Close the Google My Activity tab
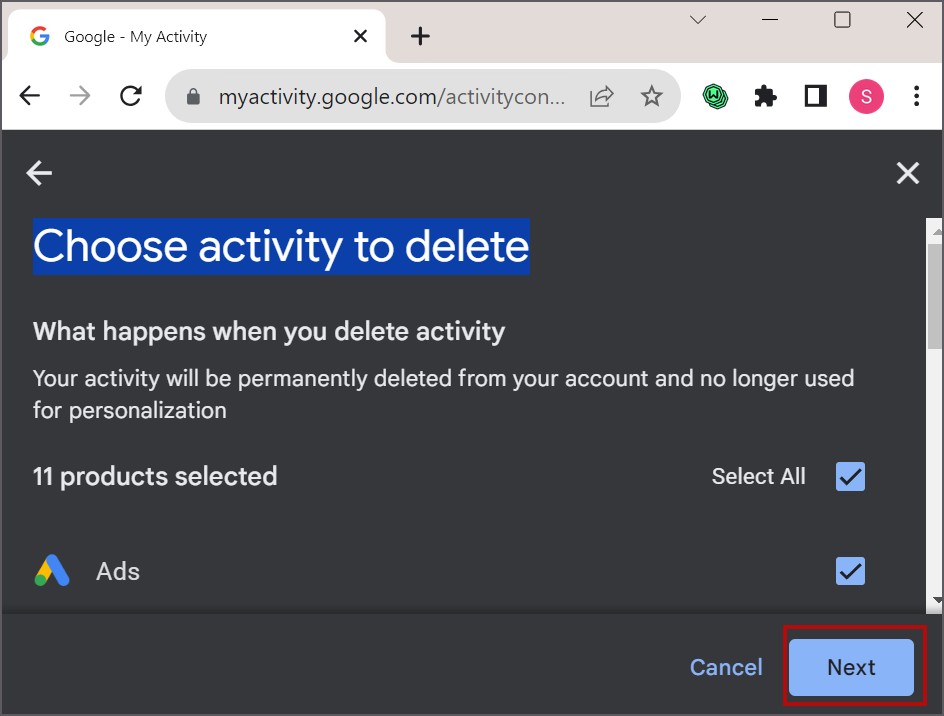Image resolution: width=944 pixels, height=716 pixels. pos(361,37)
